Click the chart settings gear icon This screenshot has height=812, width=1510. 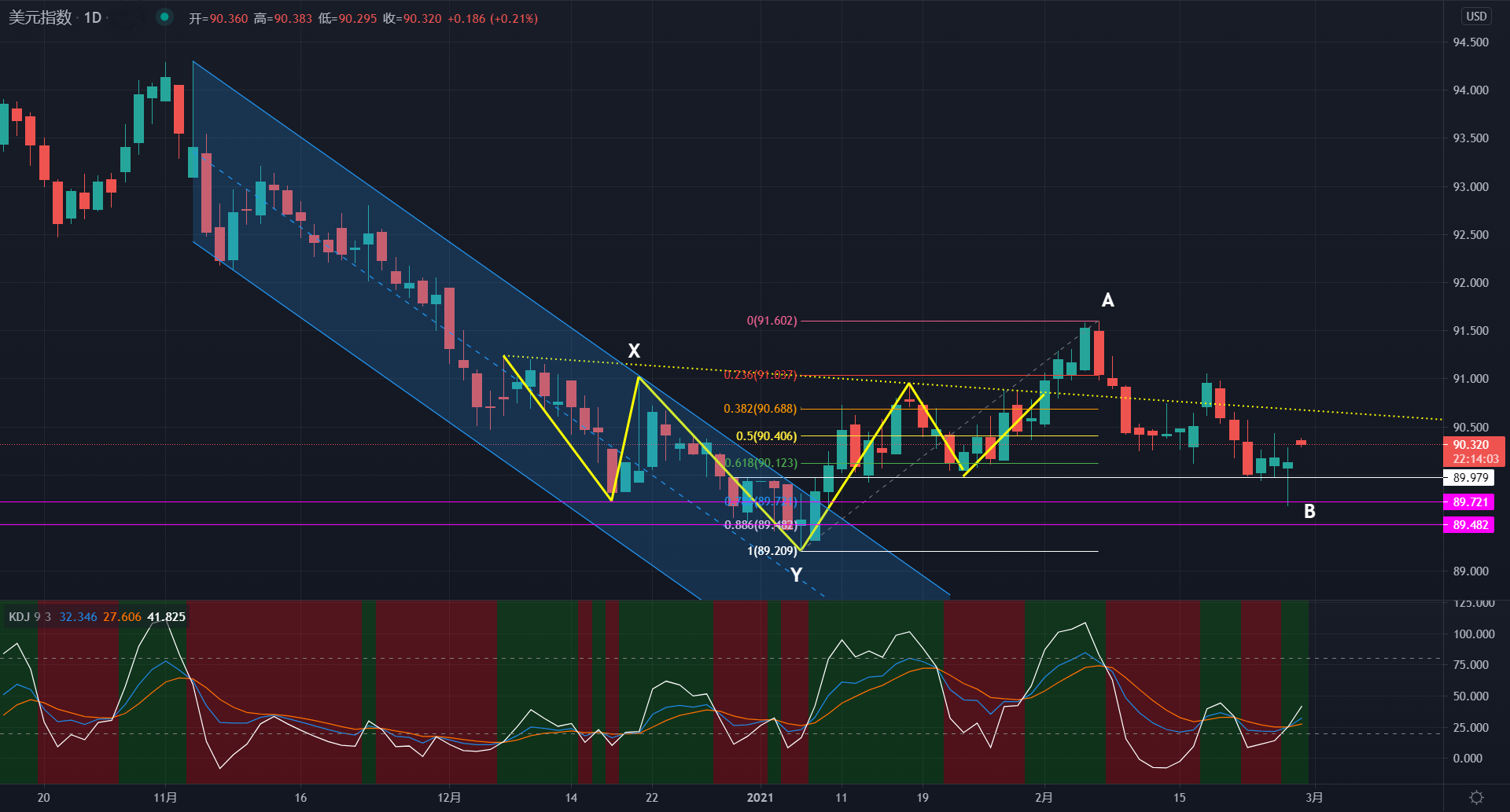click(1476, 797)
